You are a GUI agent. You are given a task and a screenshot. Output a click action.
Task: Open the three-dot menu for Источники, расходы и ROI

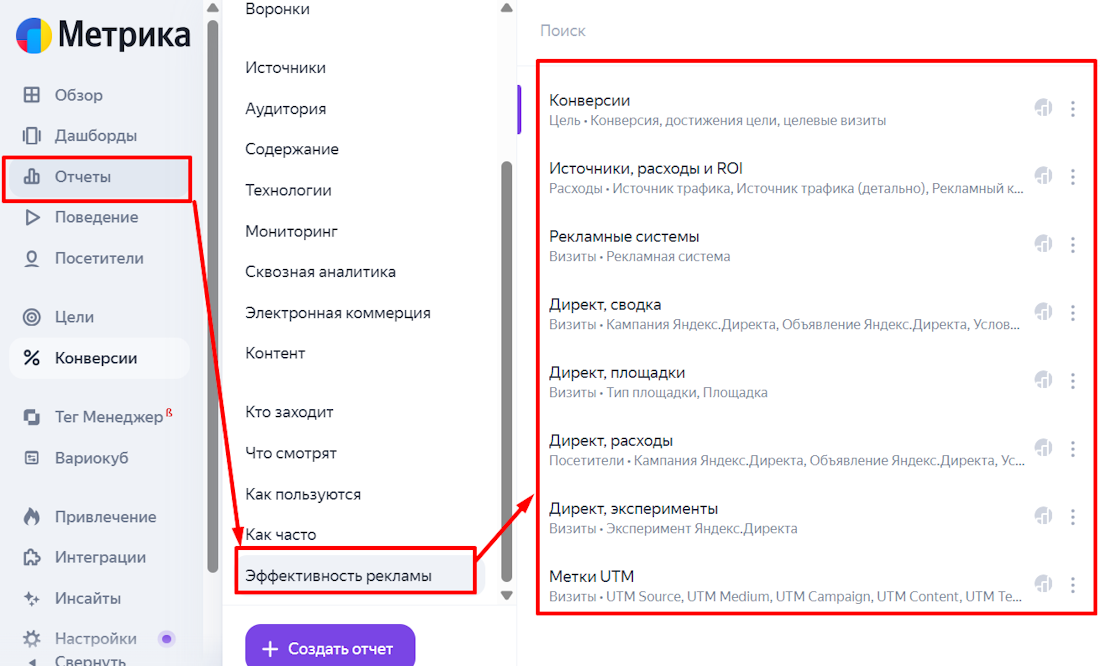coord(1073,175)
